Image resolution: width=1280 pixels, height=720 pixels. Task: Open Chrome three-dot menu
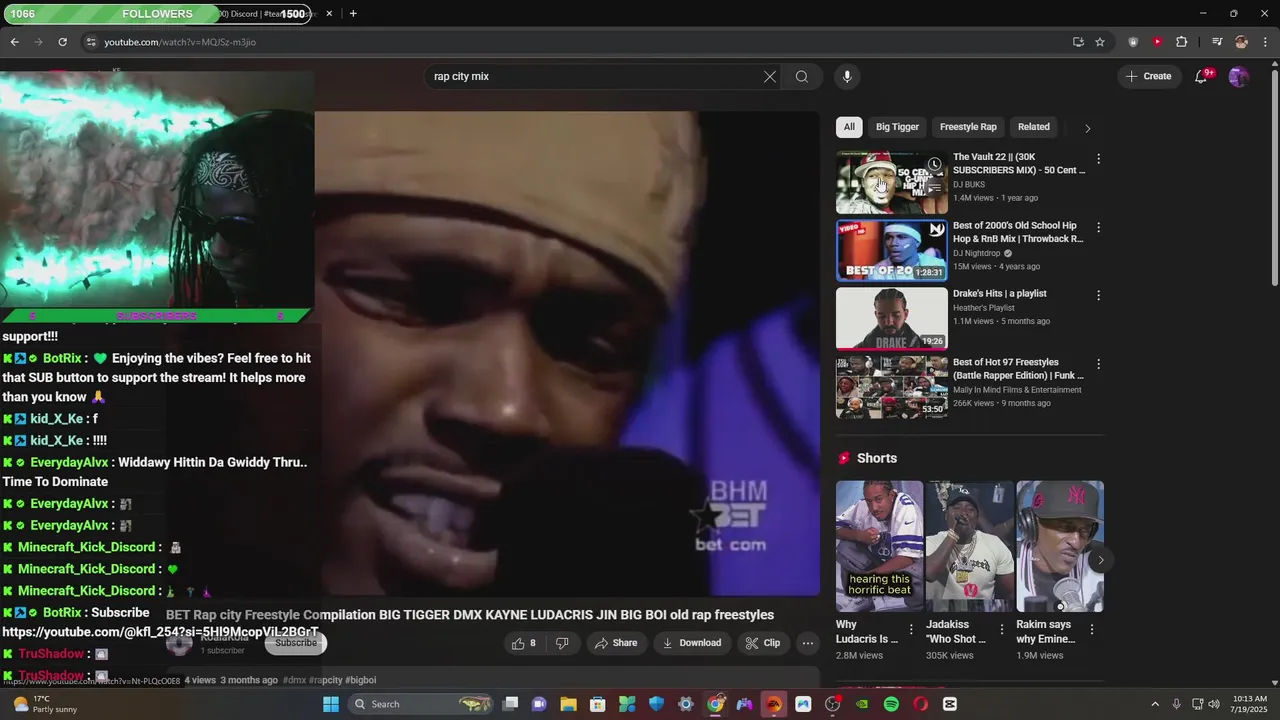[1265, 42]
